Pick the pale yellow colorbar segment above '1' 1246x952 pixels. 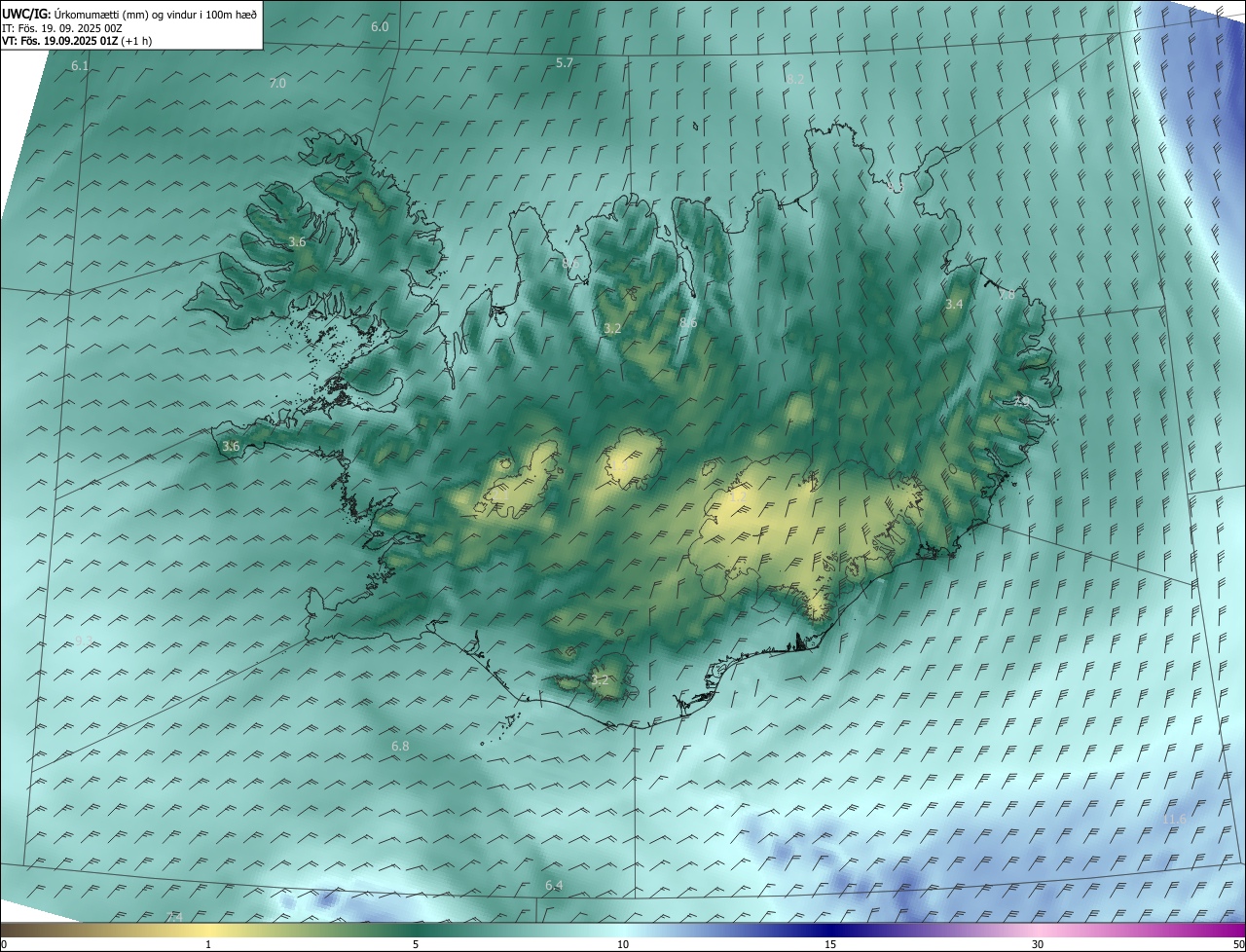tap(208, 929)
